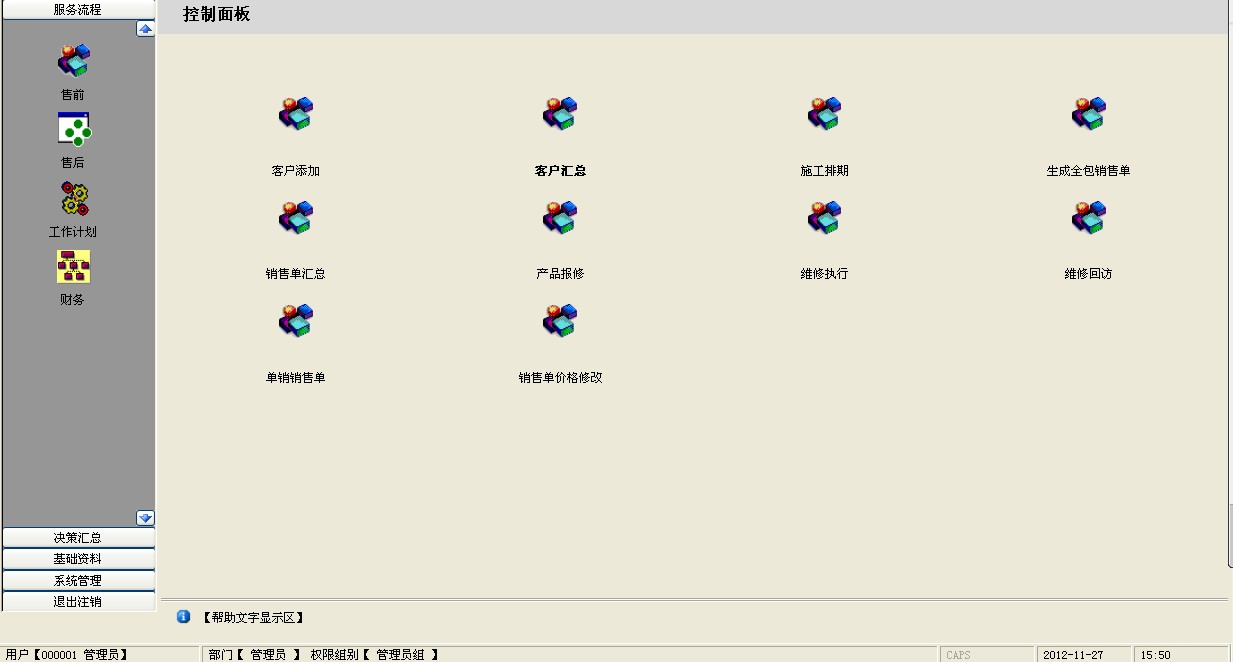Click the 施工排期 icon
This screenshot has width=1233, height=662.
825,113
